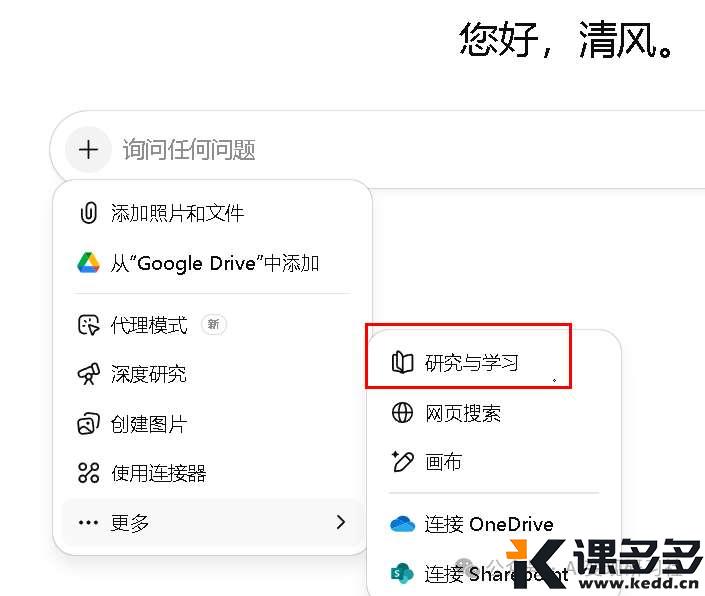Click the agent mode icon

click(x=89, y=325)
